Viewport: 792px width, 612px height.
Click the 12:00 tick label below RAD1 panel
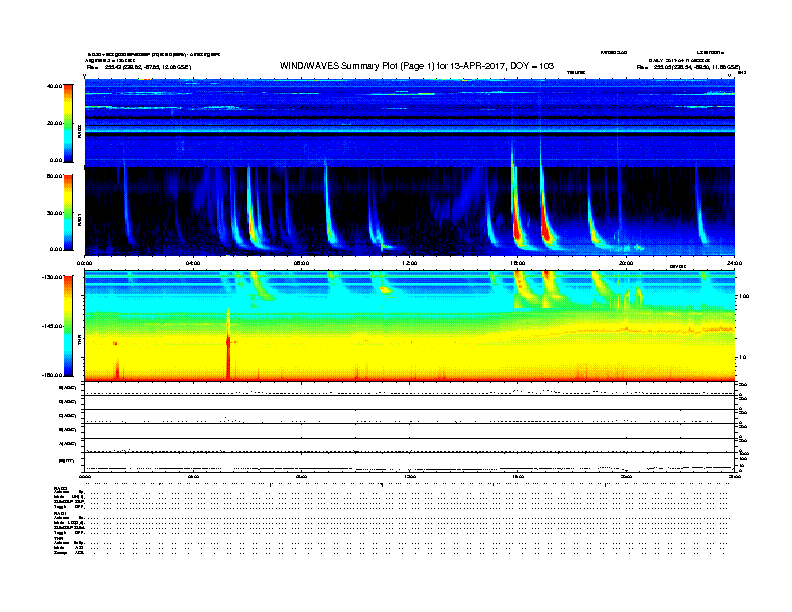coord(410,263)
